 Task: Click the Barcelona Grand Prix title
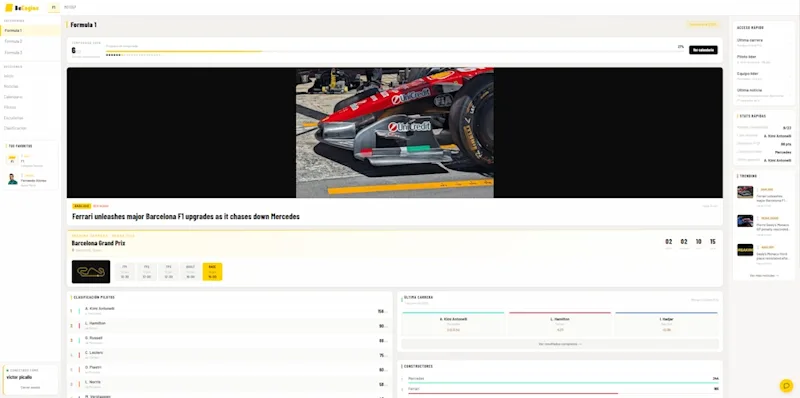coord(98,243)
